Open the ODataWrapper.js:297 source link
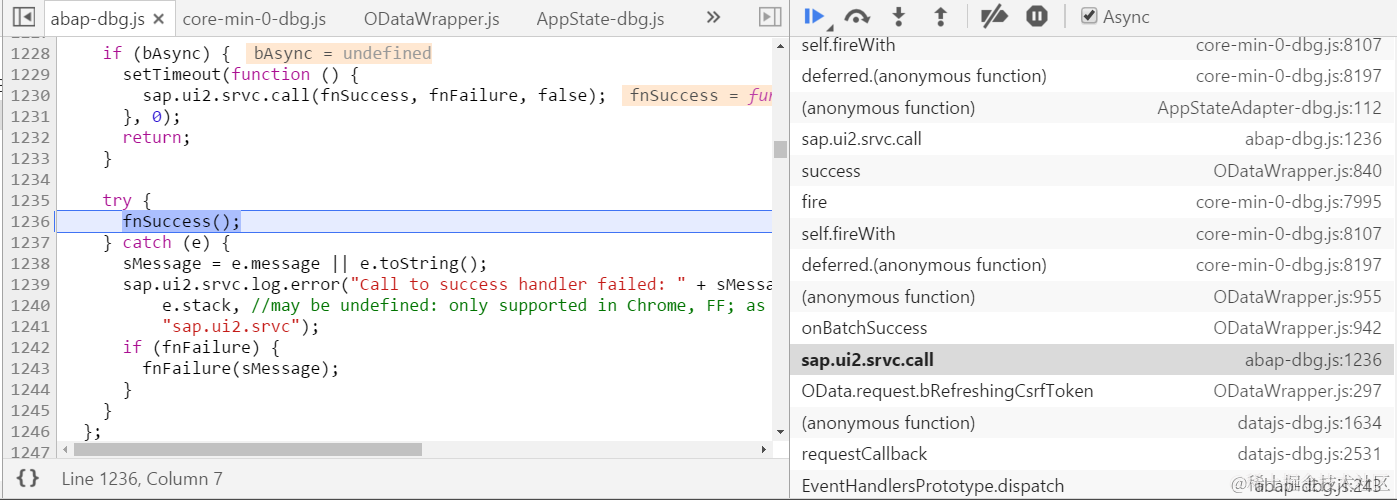1397x500 pixels. (1297, 391)
